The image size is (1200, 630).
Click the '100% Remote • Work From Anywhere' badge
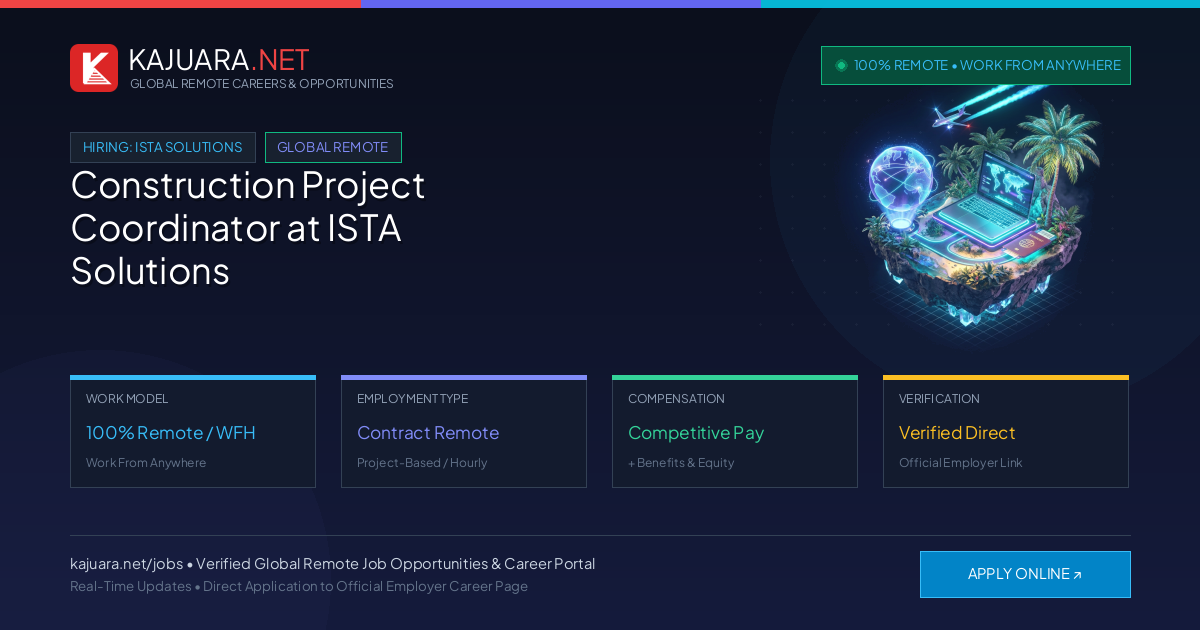(x=976, y=65)
